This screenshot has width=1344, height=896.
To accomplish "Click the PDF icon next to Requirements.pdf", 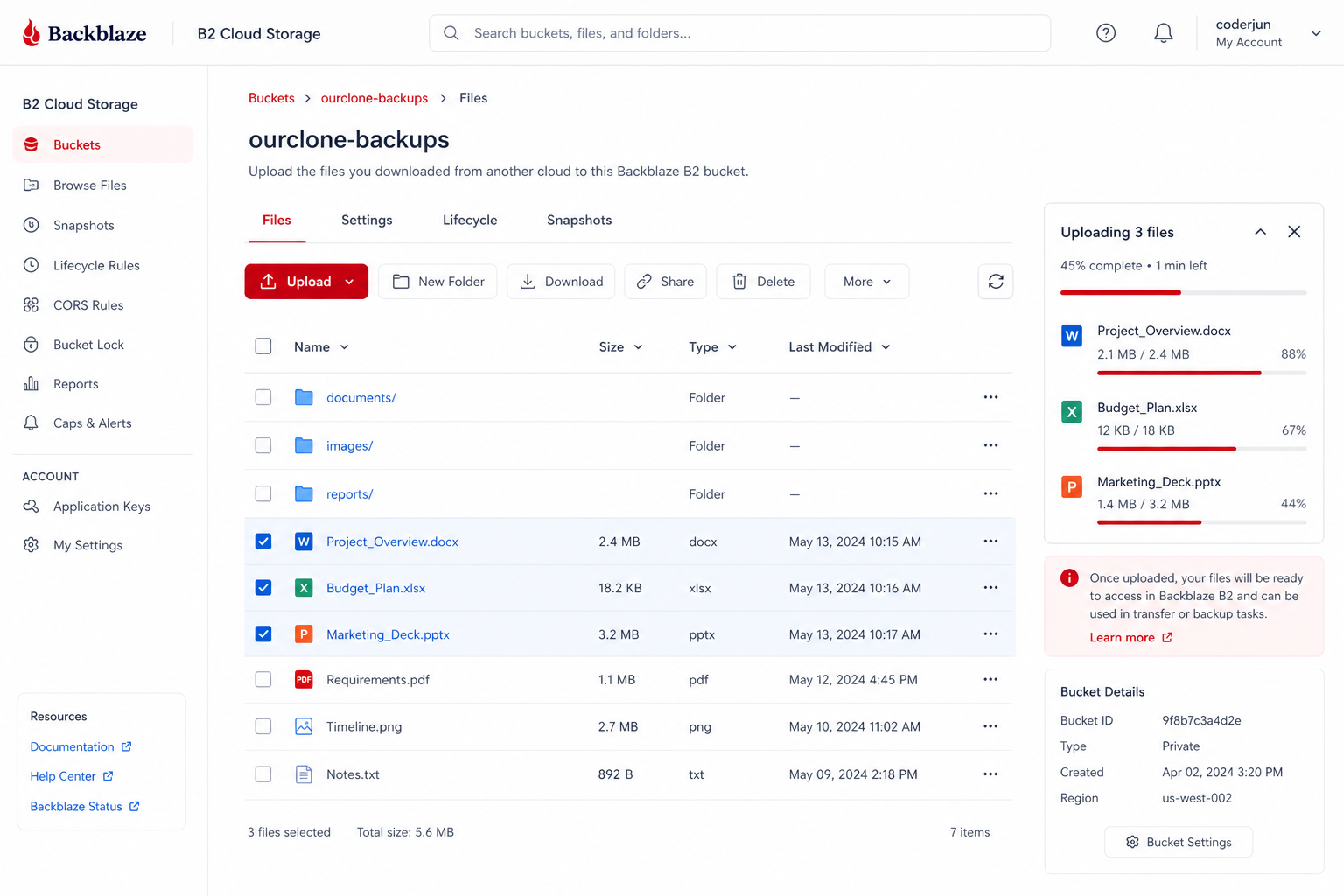I will coord(304,680).
